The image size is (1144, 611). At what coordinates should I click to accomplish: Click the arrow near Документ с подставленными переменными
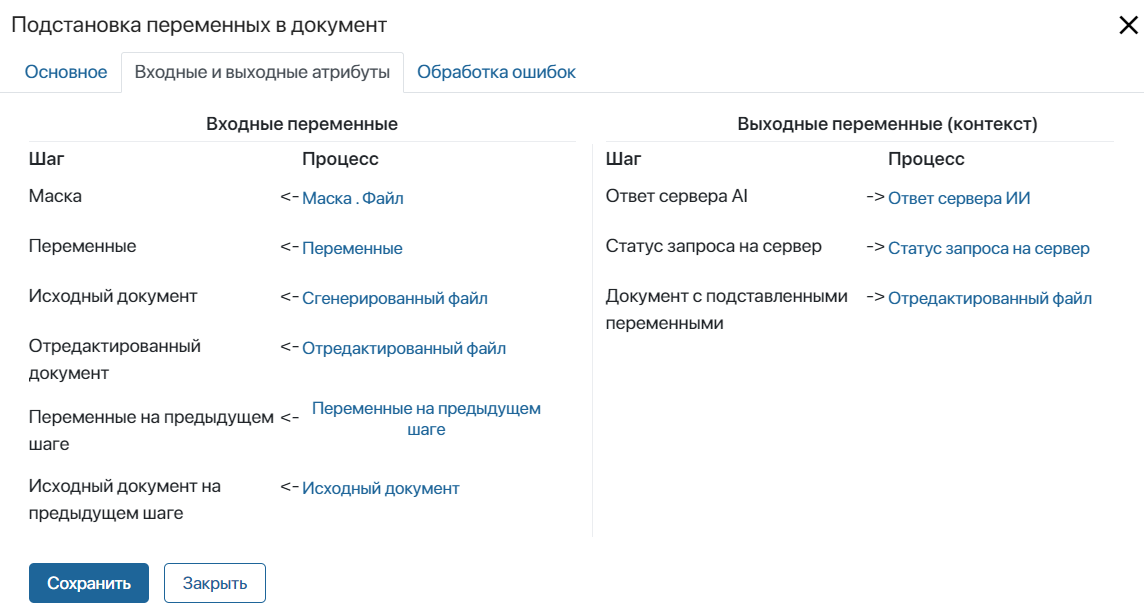click(x=875, y=297)
